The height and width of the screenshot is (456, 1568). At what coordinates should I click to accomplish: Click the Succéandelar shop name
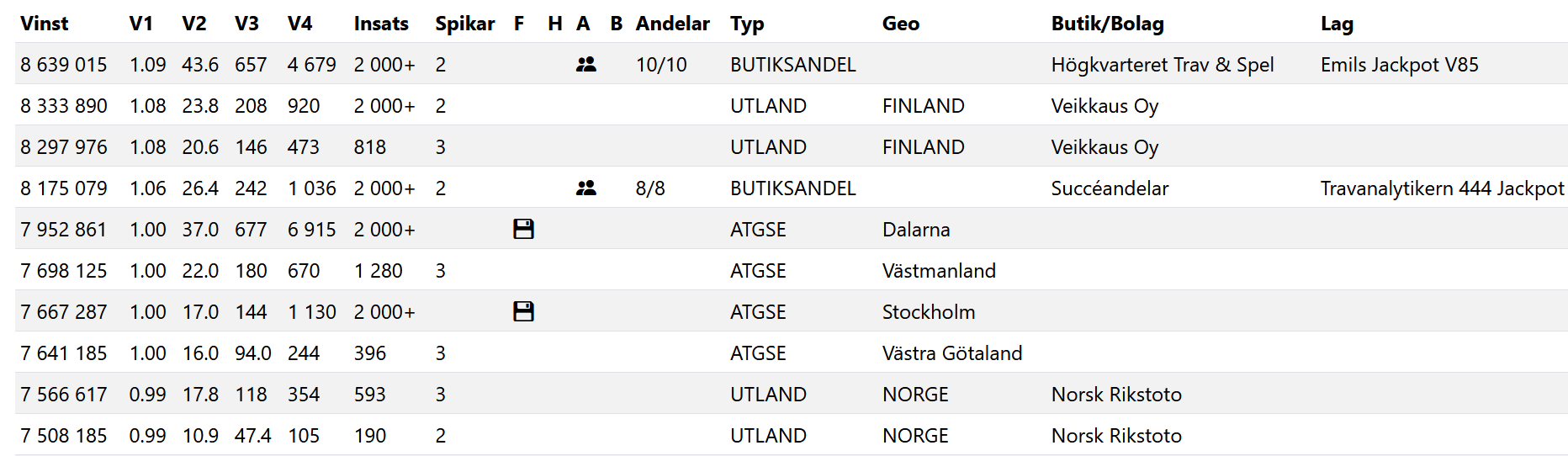1110,188
